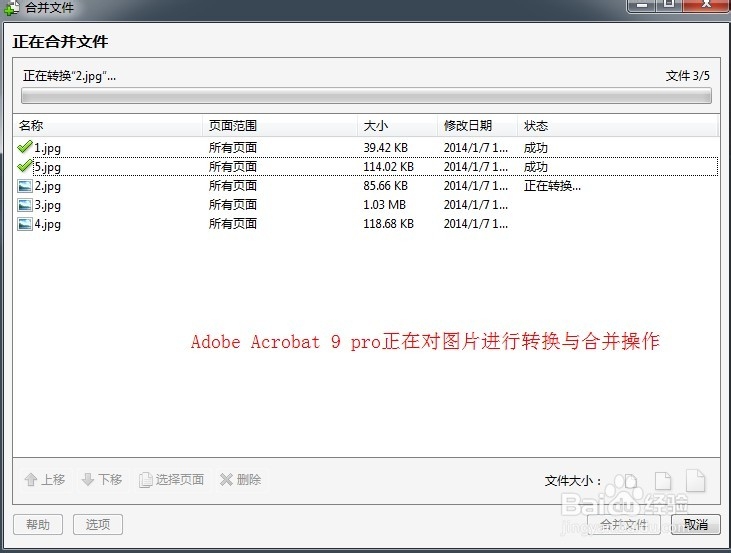Screen dimensions: 731x553
Task: Choose the largest file size icon
Action: (696, 480)
